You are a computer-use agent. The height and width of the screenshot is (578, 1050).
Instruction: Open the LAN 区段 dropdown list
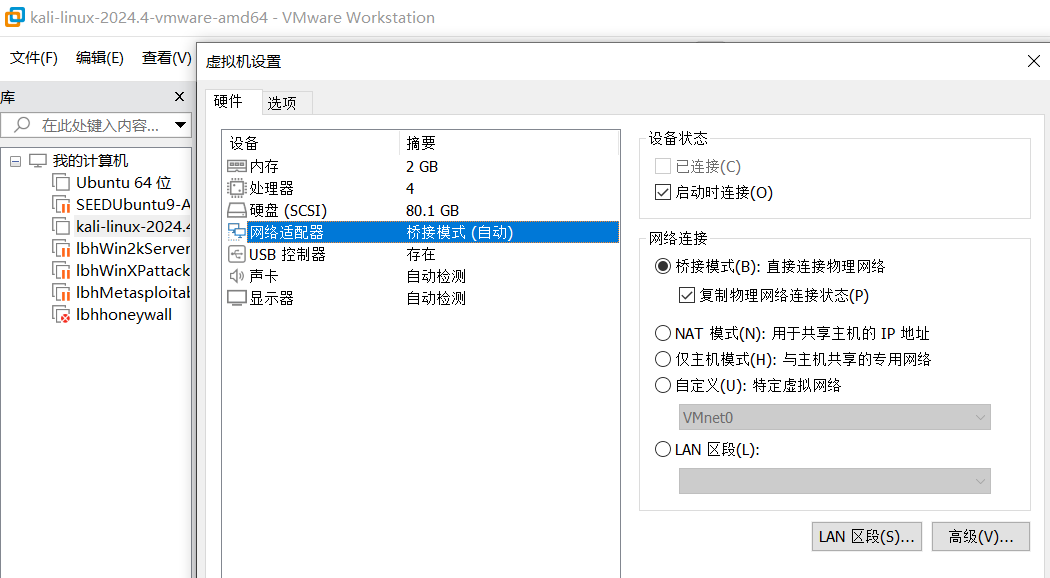834,481
